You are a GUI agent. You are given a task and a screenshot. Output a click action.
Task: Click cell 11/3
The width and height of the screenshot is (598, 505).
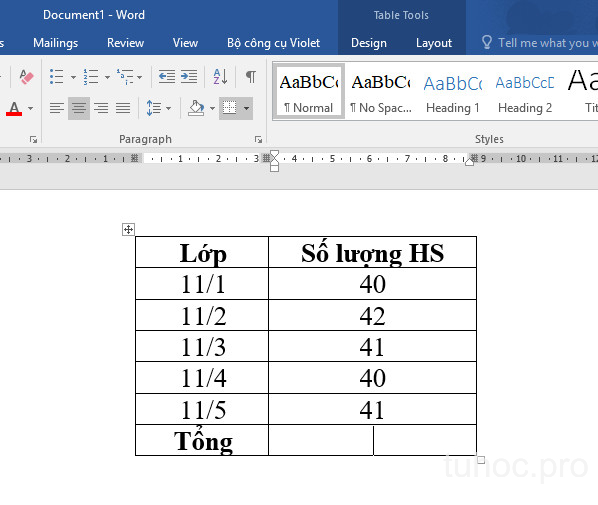pyautogui.click(x=202, y=347)
